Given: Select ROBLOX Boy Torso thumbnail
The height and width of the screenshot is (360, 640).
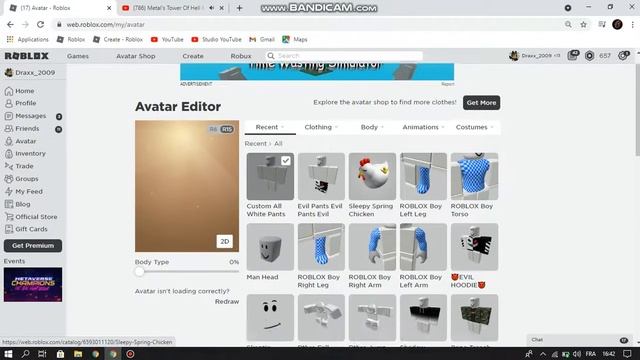Looking at the screenshot, I should (x=474, y=176).
